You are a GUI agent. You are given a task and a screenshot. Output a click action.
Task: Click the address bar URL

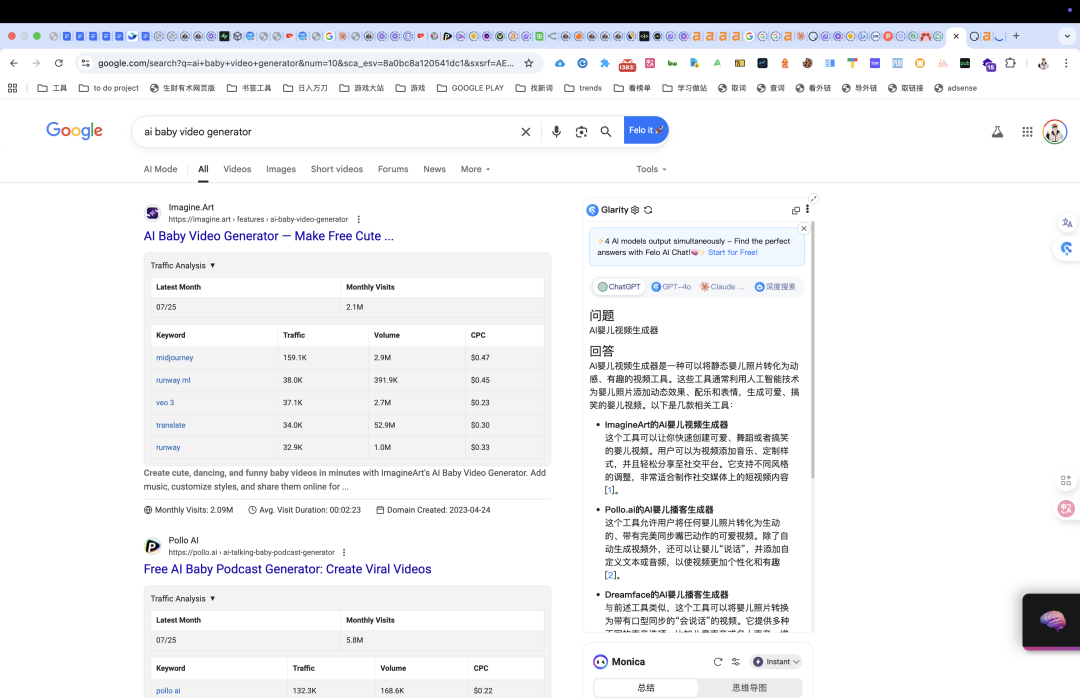tap(306, 63)
